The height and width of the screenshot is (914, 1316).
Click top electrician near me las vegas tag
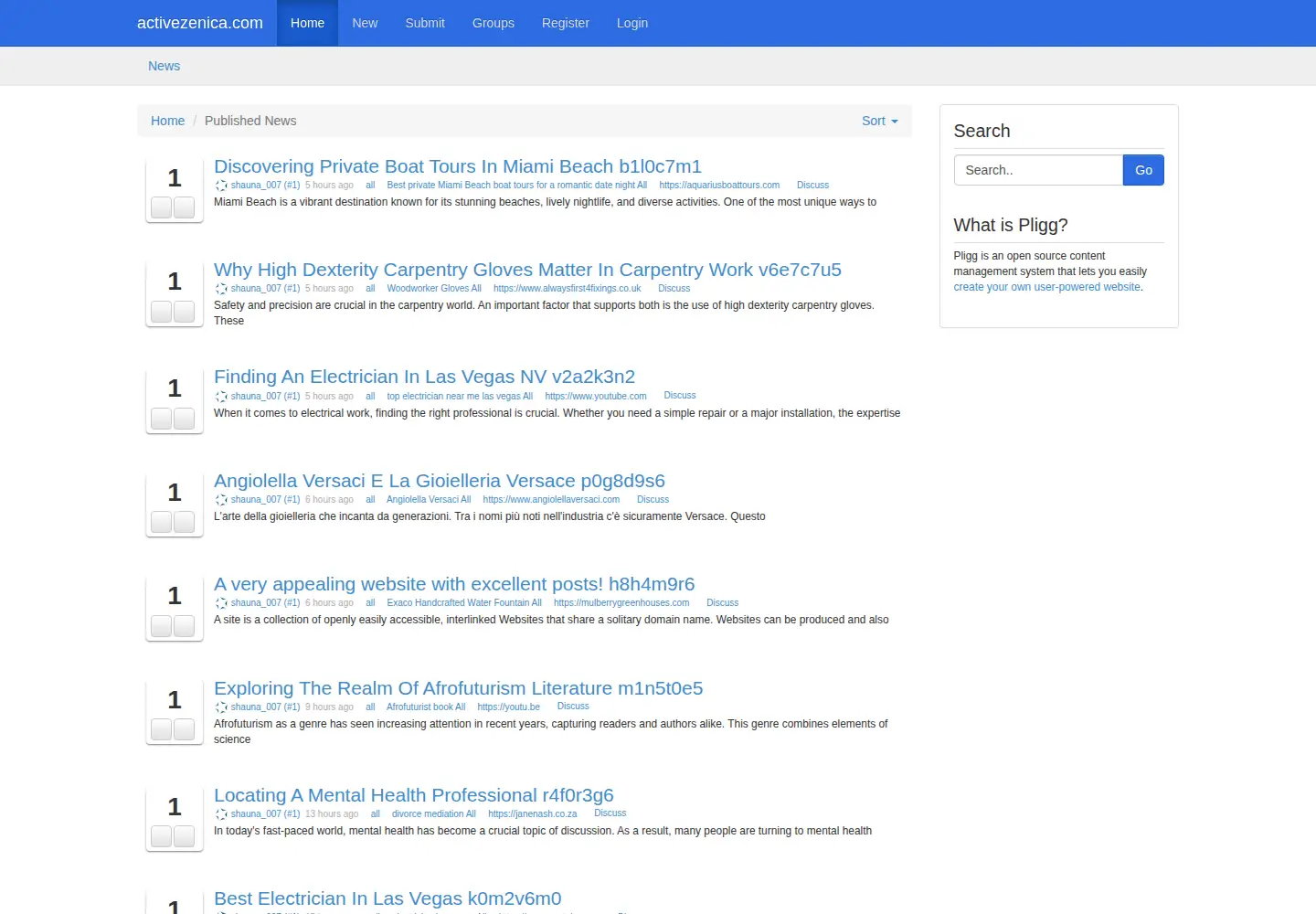tap(460, 396)
